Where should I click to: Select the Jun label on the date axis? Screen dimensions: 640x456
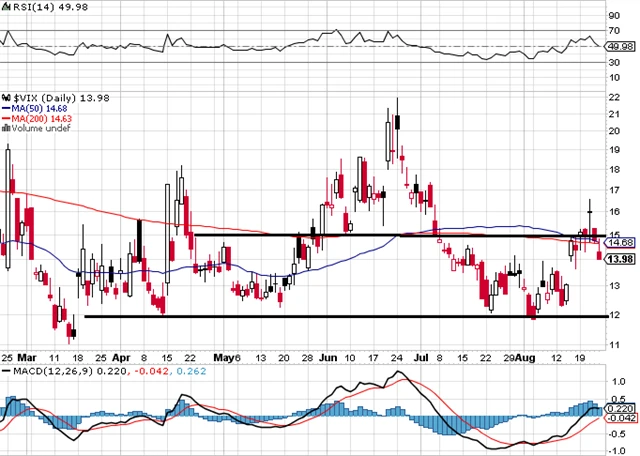tap(327, 356)
